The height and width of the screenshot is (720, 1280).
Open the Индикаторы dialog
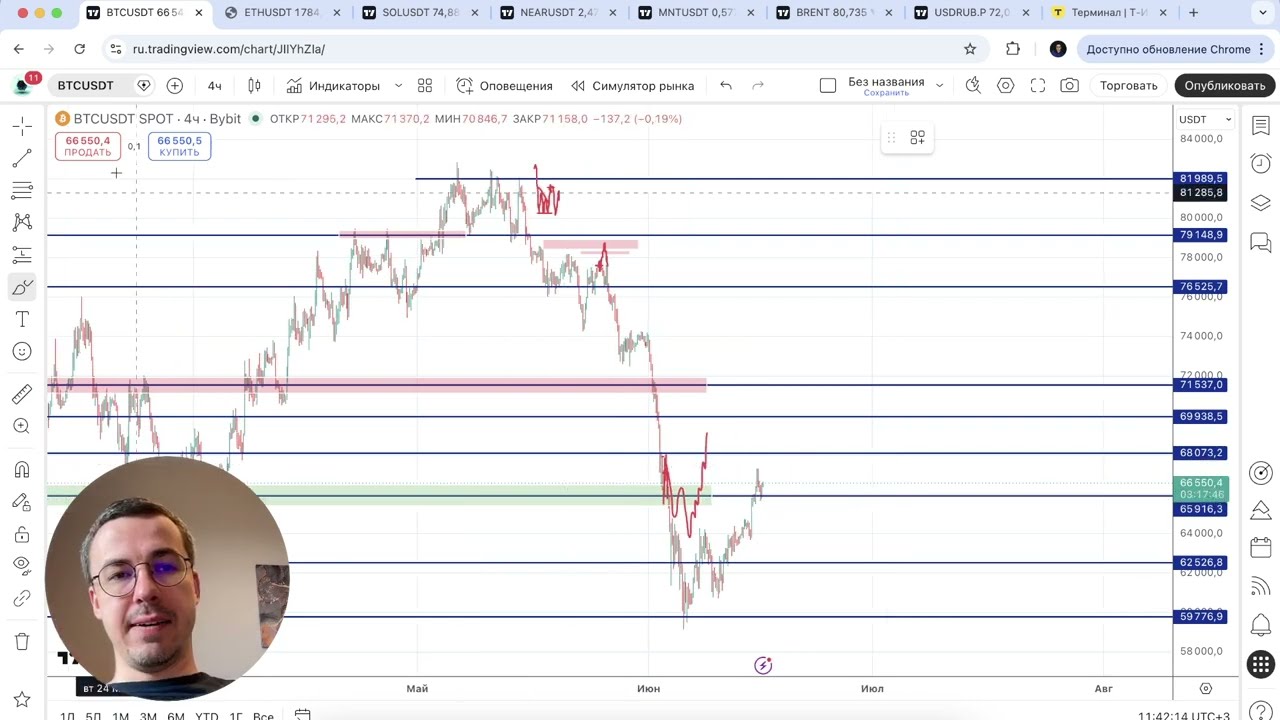tap(333, 85)
